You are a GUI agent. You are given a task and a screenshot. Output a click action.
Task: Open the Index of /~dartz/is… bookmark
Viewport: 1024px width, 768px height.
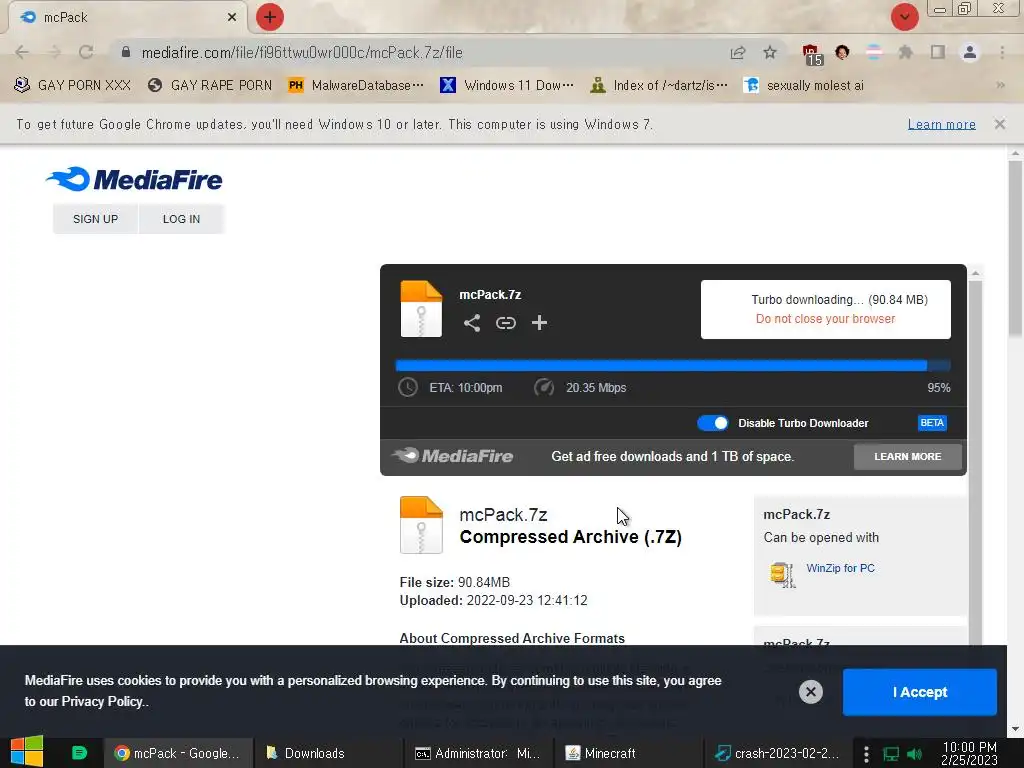659,86
